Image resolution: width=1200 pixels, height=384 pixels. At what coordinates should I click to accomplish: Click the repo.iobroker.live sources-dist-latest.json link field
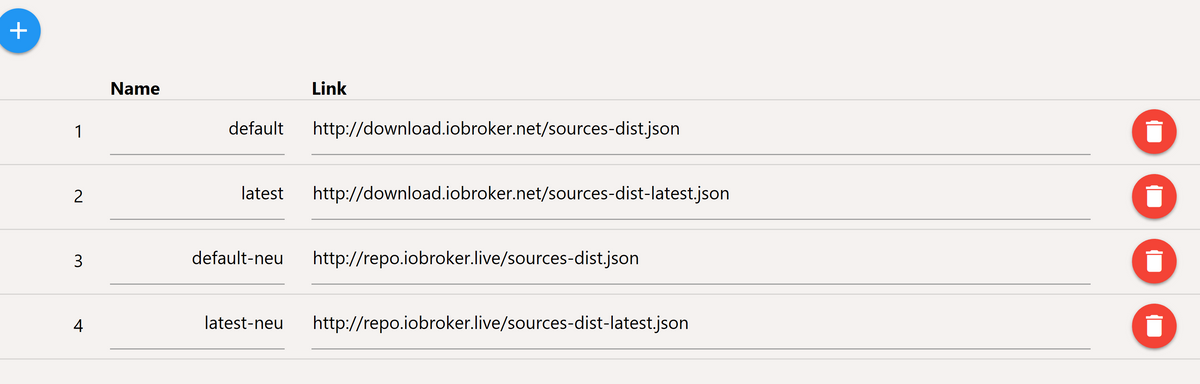pyautogui.click(x=701, y=325)
